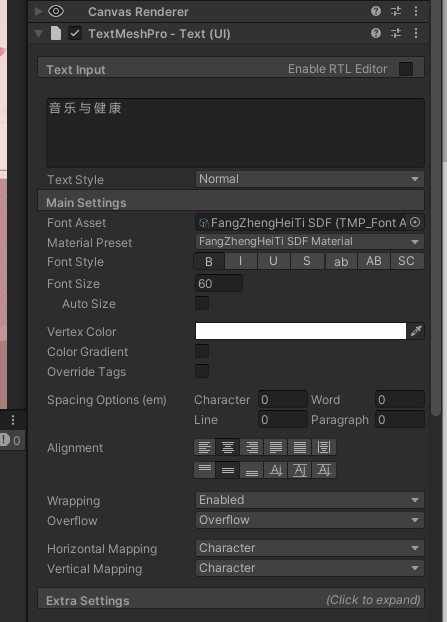Expand the Extra Settings section
This screenshot has width=447, height=622.
click(x=231, y=599)
